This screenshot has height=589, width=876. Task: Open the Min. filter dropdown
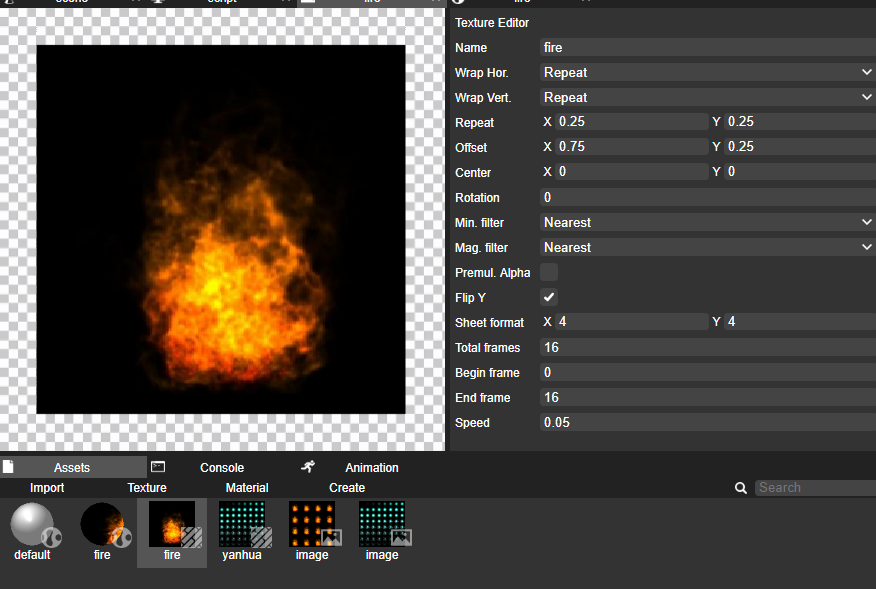pyautogui.click(x=708, y=222)
